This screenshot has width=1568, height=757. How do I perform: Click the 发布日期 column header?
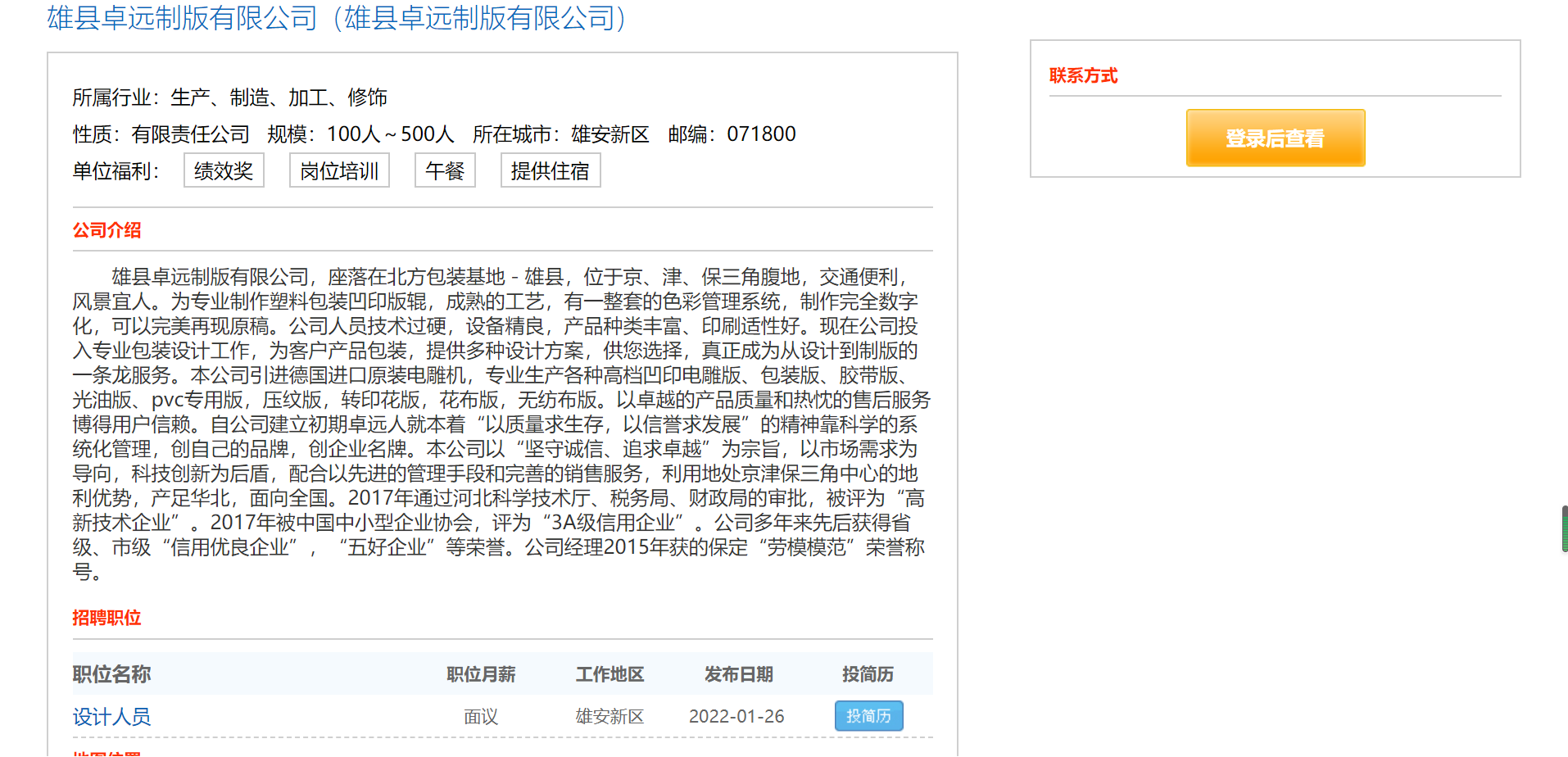pos(739,674)
